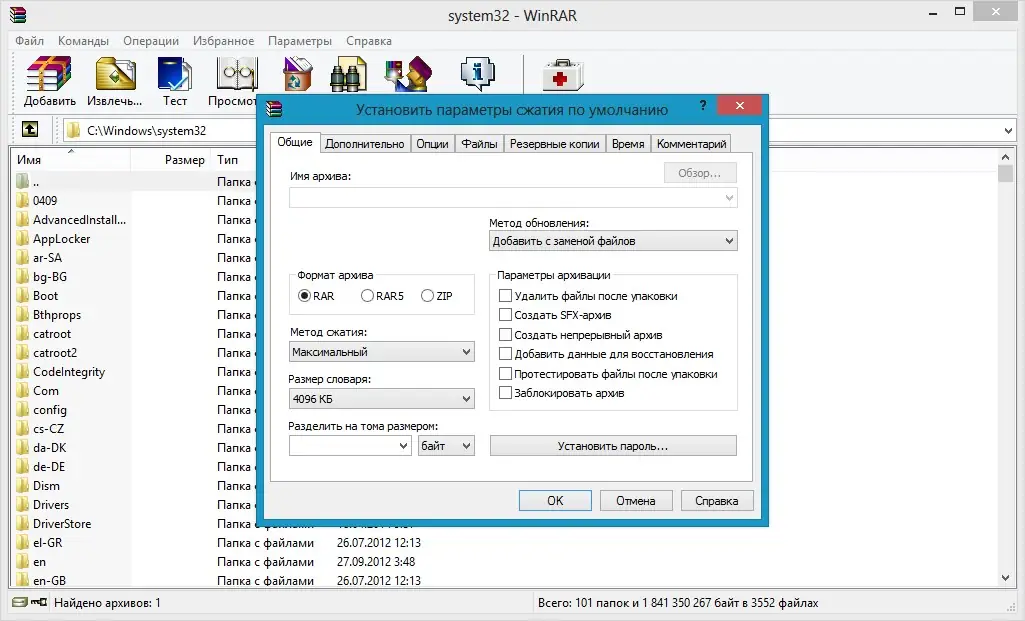Enable Удалить файлы после упаковки
Screen dimensions: 1025x621
[505, 295]
